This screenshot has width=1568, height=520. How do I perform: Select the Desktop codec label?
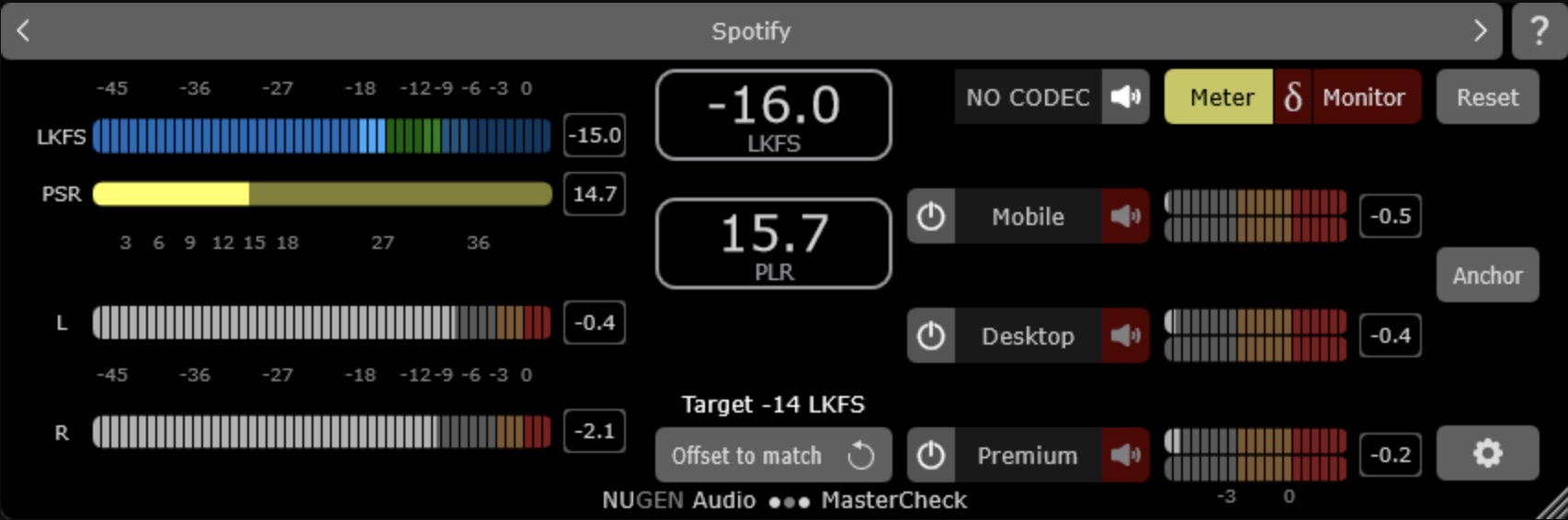pyautogui.click(x=1028, y=336)
